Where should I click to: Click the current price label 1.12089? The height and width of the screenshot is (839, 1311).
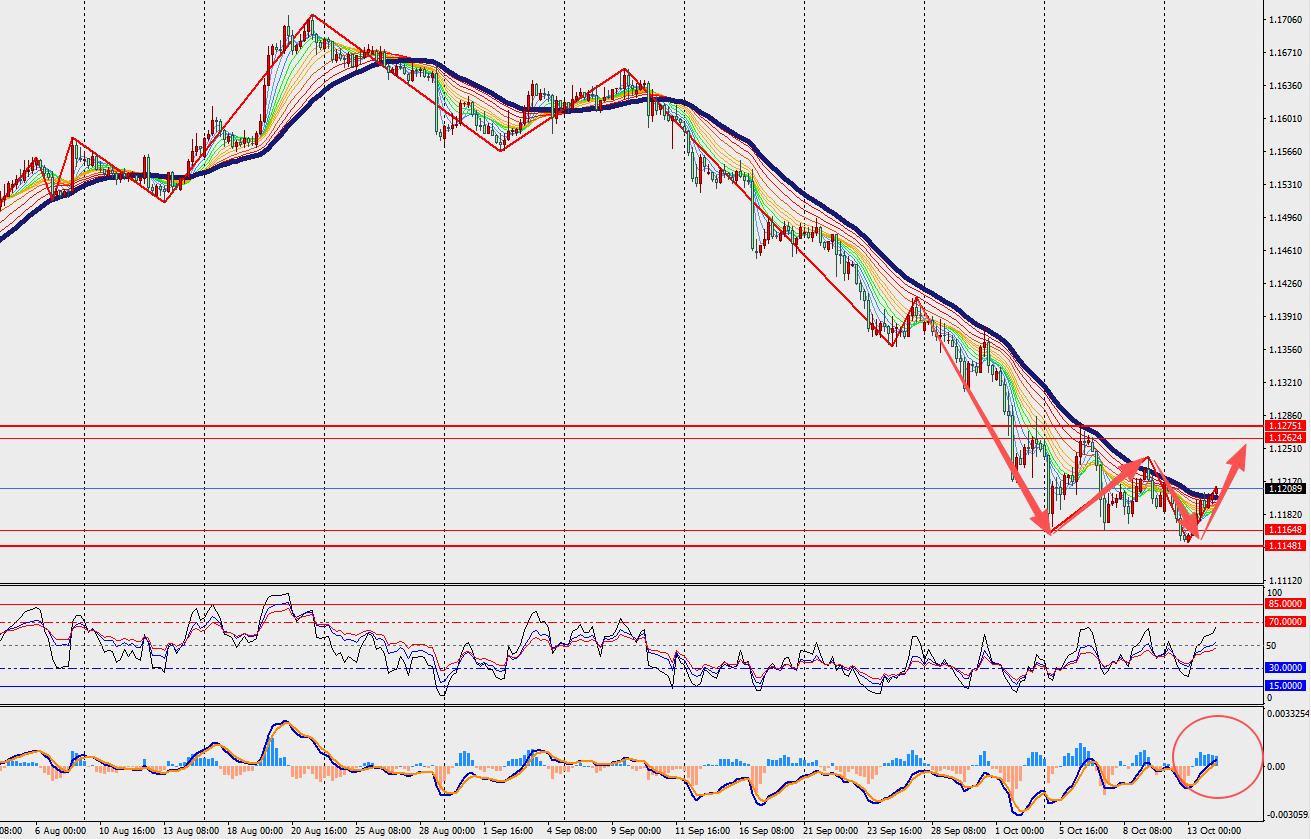coord(1284,488)
